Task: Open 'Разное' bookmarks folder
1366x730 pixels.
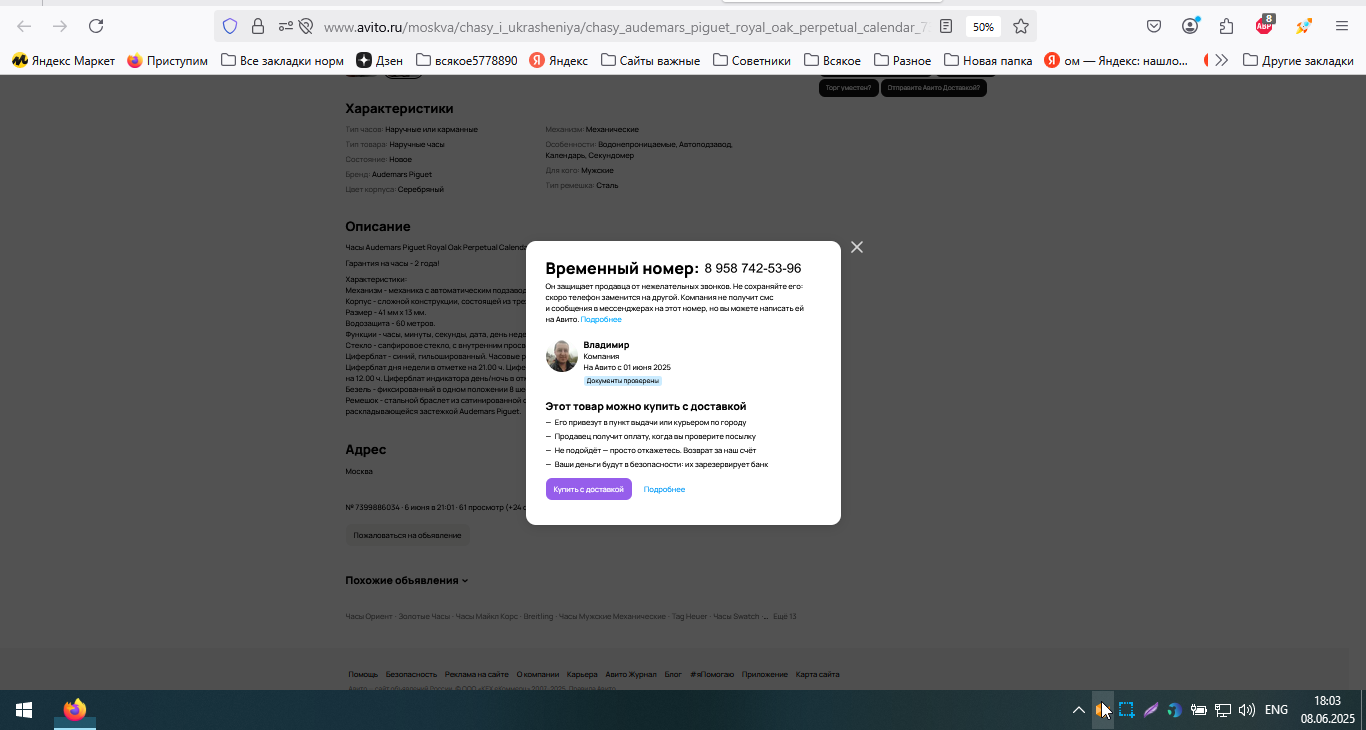Action: click(903, 61)
